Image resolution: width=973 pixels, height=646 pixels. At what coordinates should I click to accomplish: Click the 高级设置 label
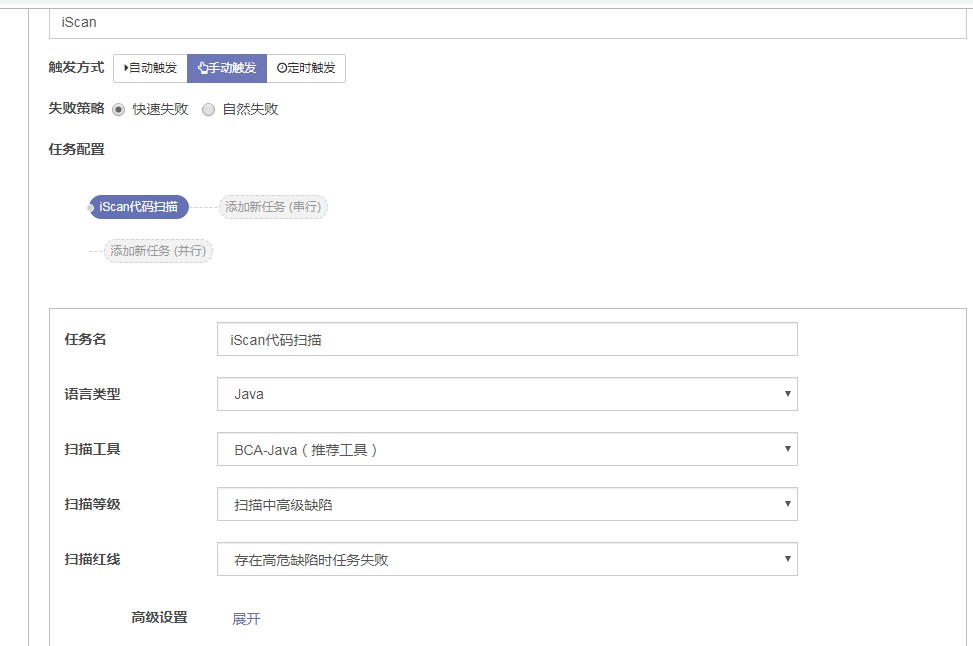[x=159, y=617]
